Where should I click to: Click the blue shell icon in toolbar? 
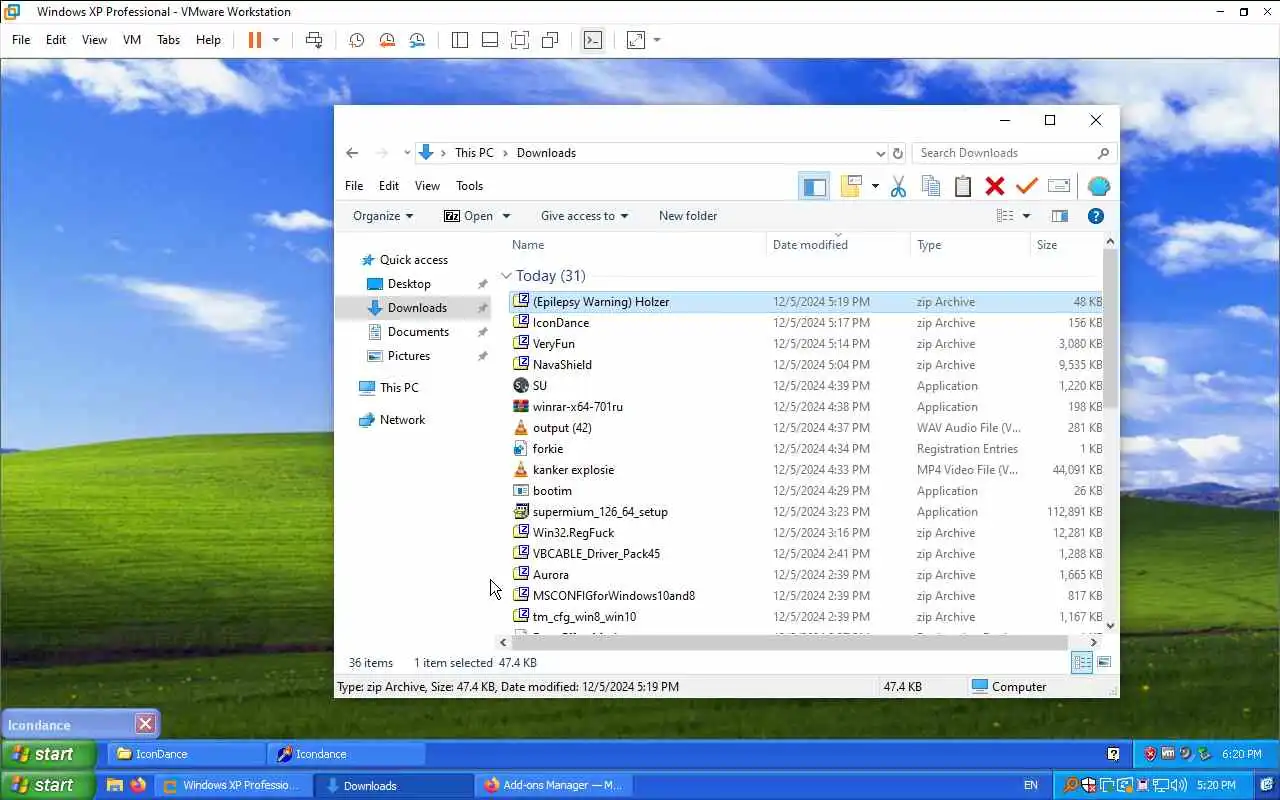[x=1098, y=186]
